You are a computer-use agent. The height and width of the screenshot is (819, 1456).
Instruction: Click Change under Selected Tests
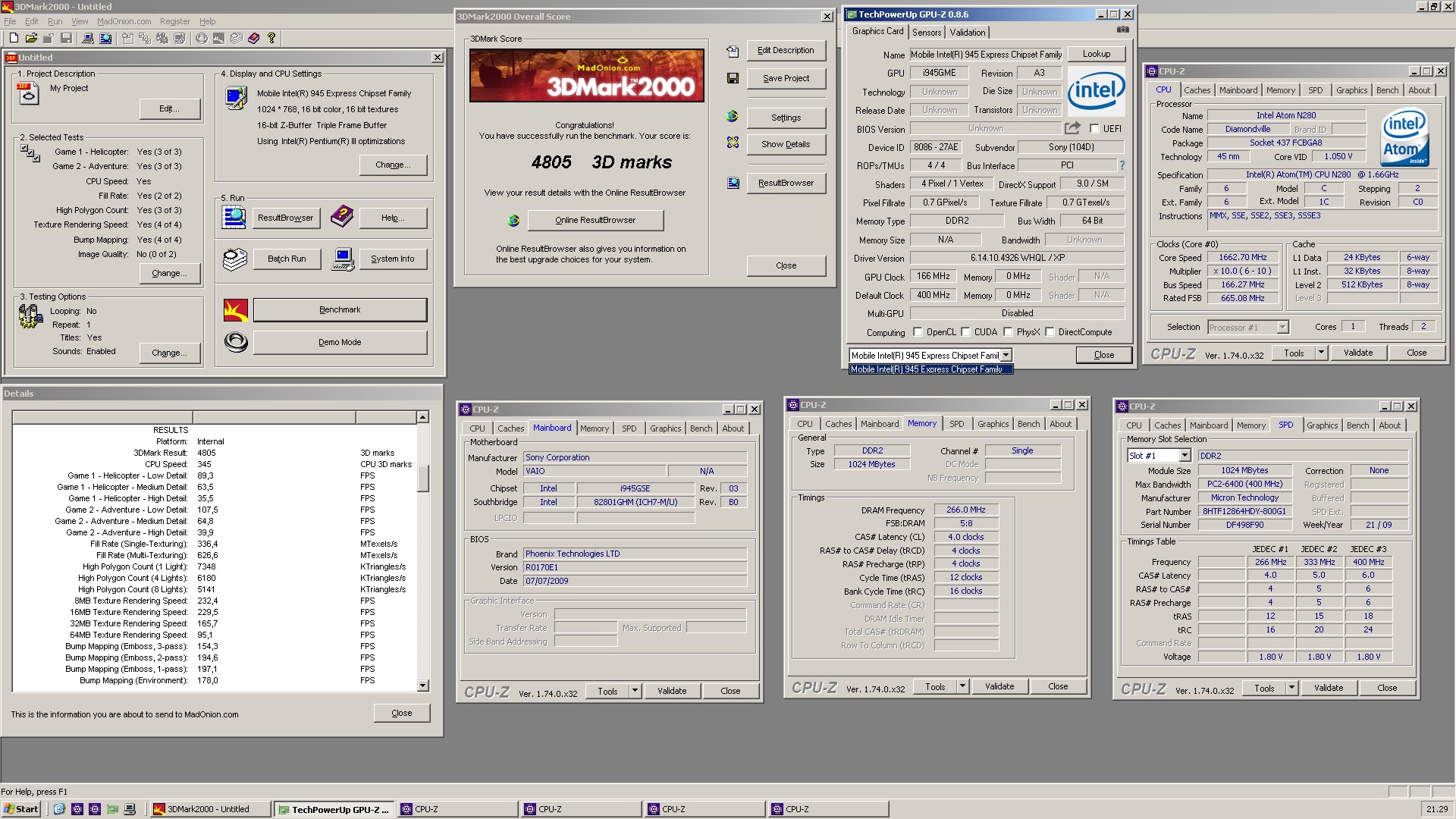click(x=170, y=273)
